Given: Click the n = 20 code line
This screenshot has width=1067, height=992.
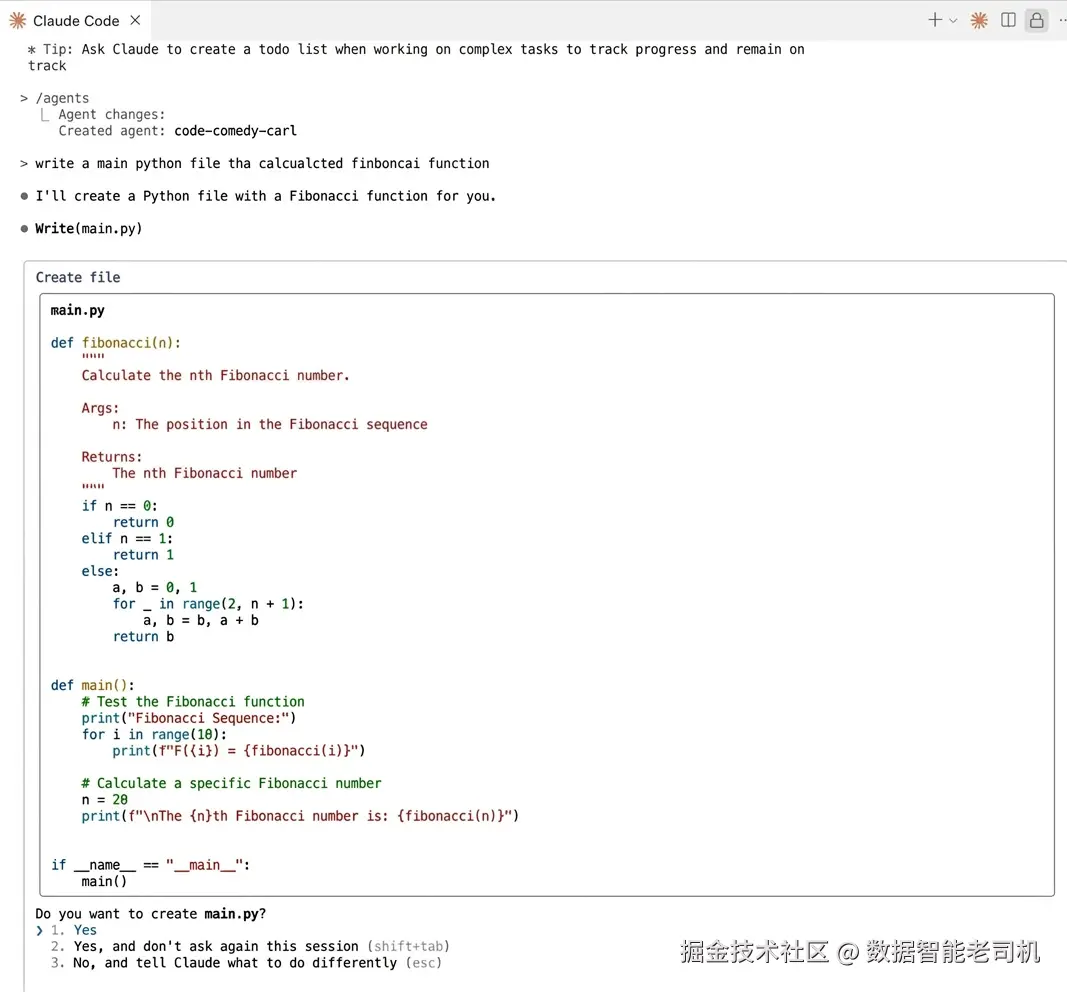Looking at the screenshot, I should coord(105,799).
